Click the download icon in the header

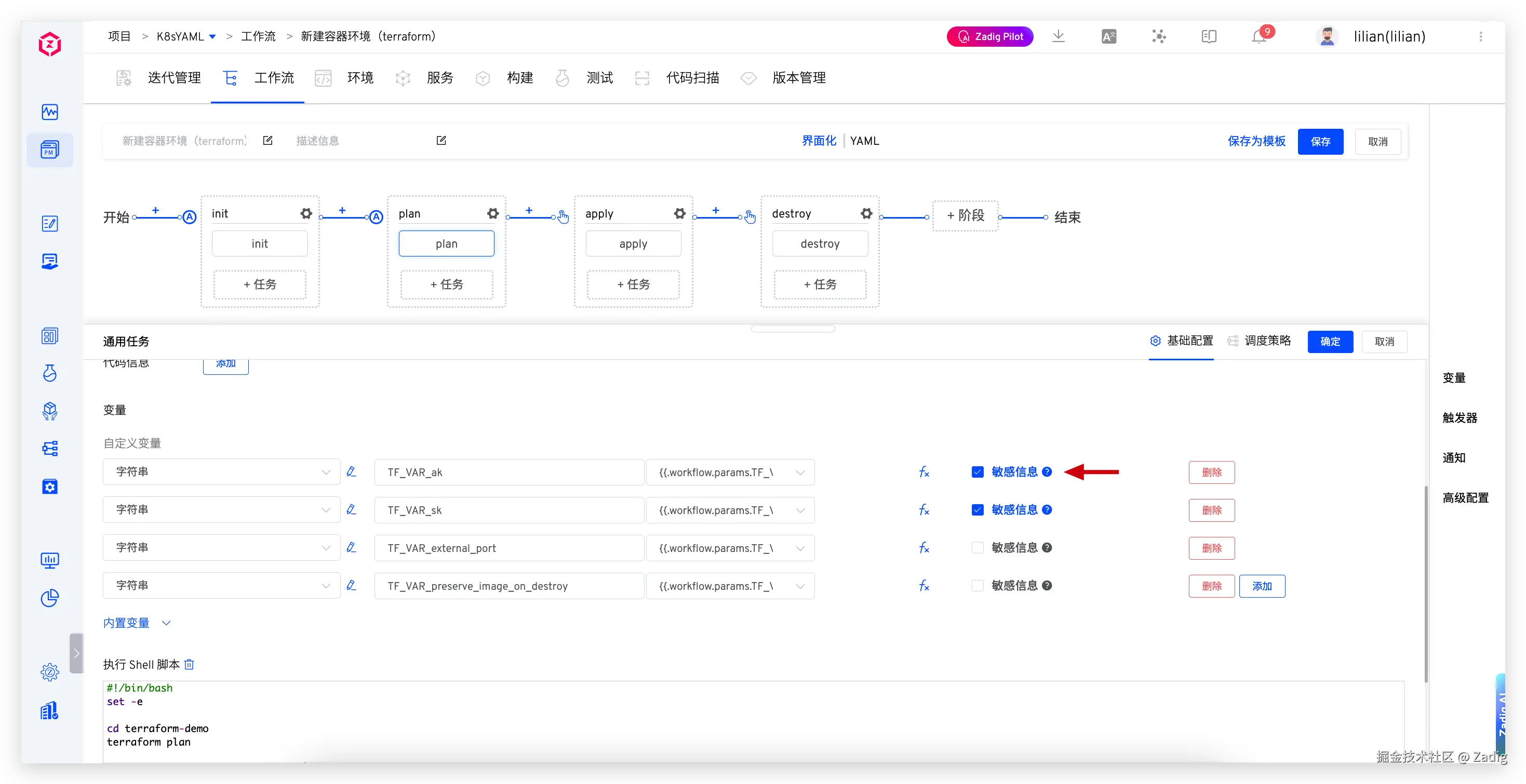point(1058,36)
